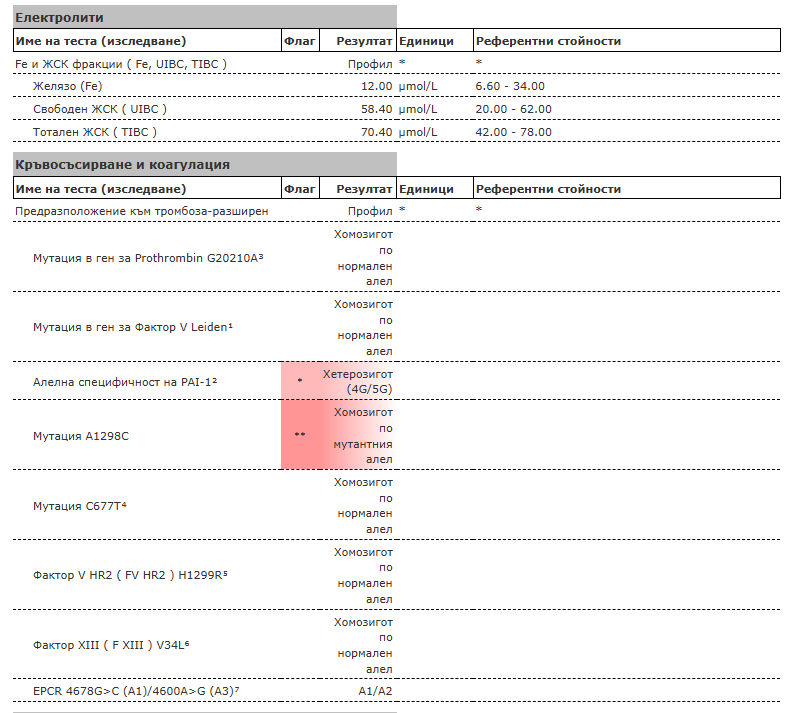
Task: Click the A1/A2 result for EPCR
Action: point(376,691)
